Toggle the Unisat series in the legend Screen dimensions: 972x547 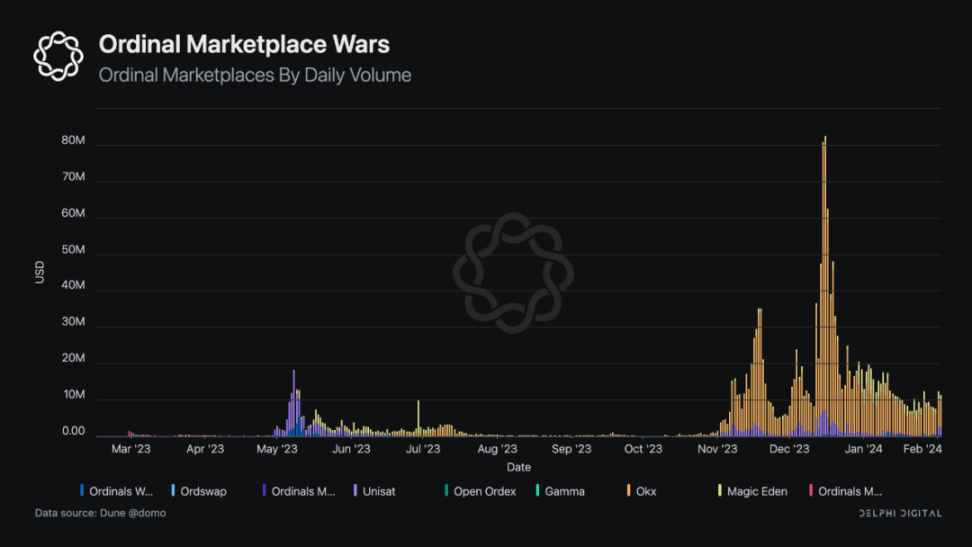tap(379, 491)
